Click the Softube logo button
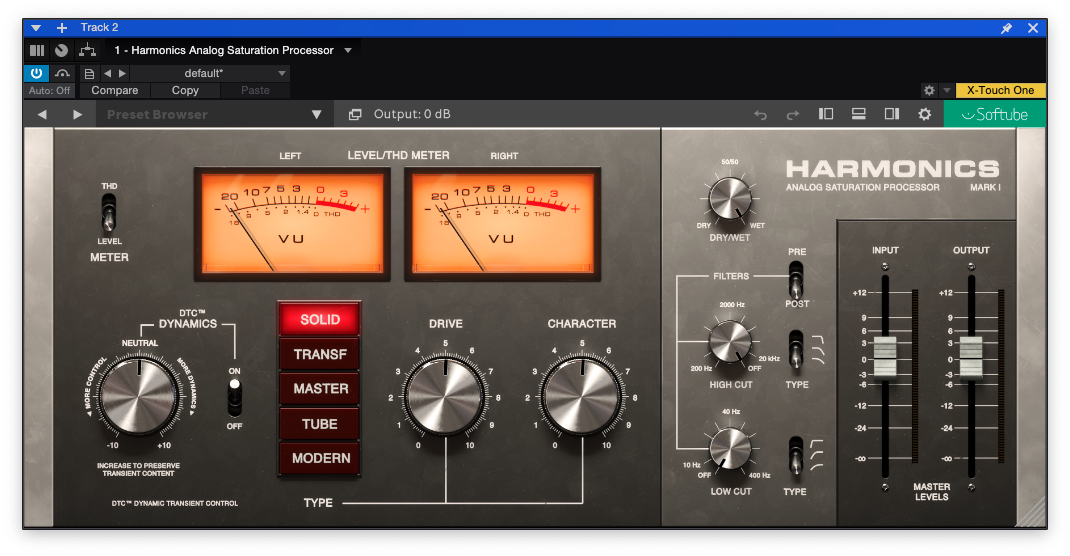Image resolution: width=1070 pixels, height=556 pixels. 994,115
